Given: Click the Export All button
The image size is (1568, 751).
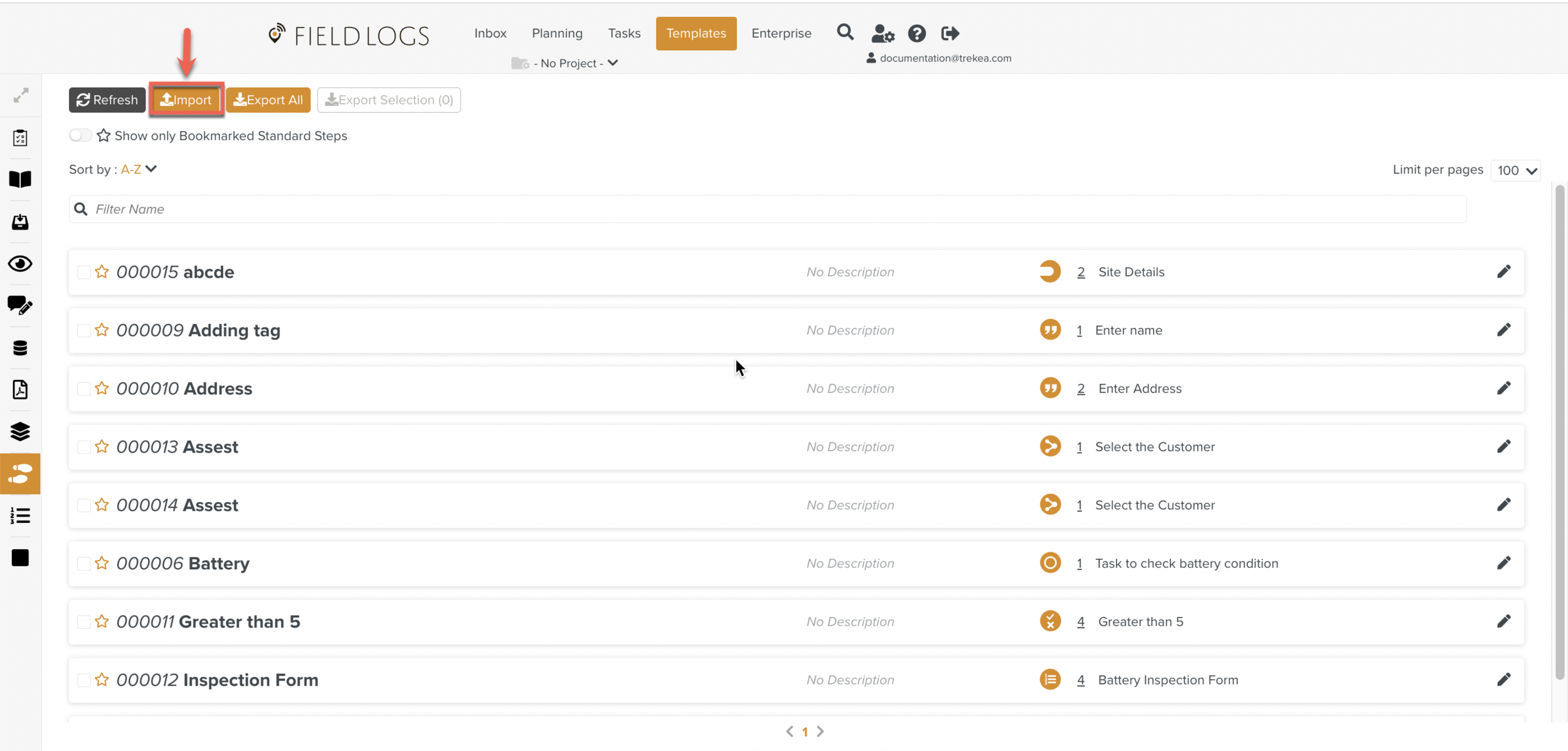Looking at the screenshot, I should point(268,100).
